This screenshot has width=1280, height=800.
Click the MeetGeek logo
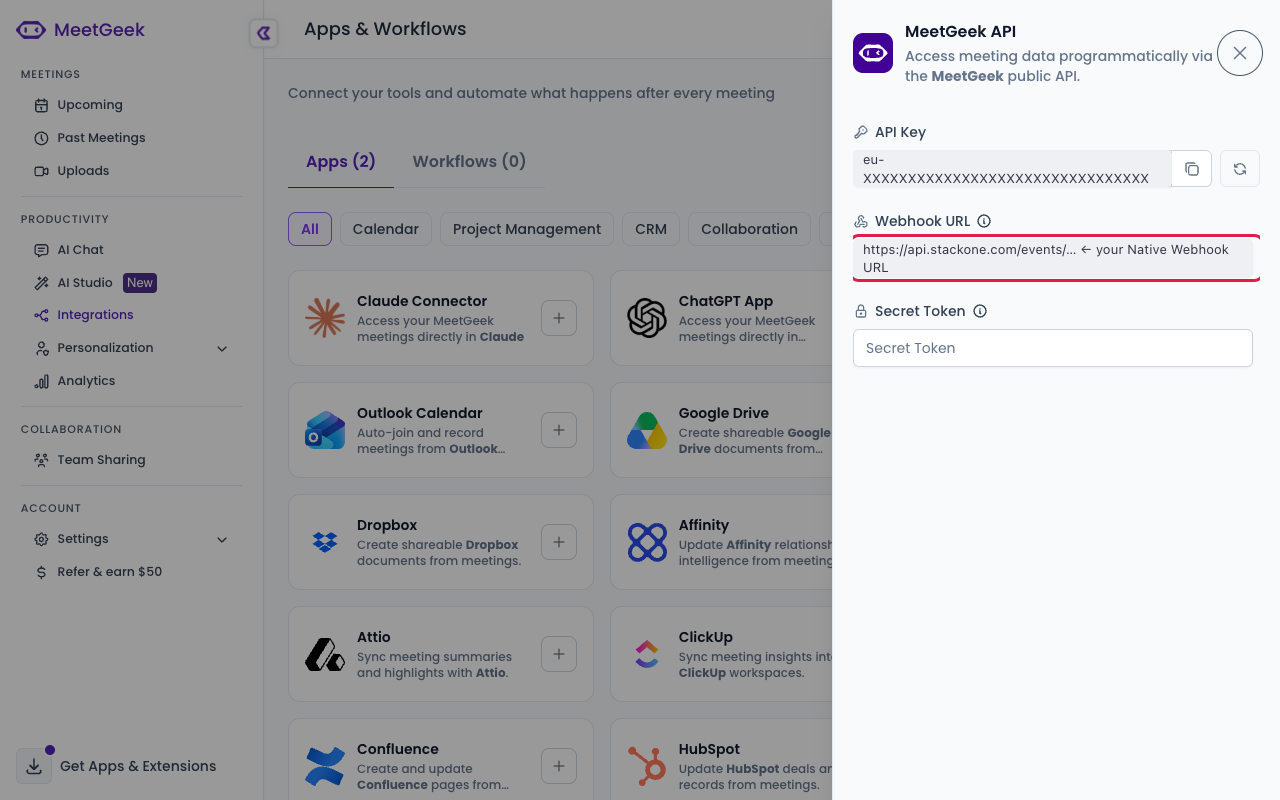click(81, 30)
